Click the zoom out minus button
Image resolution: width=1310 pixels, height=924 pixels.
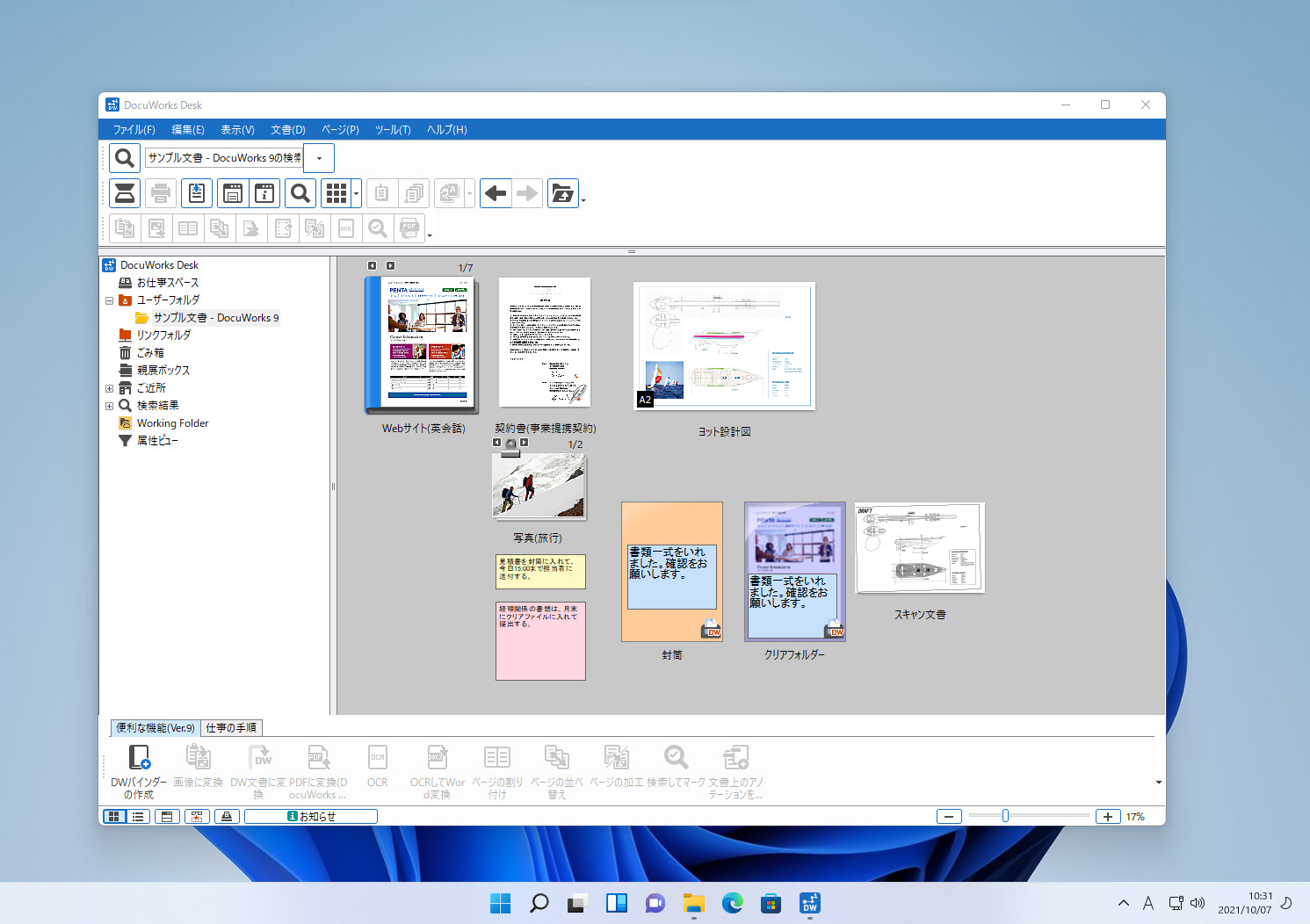948,816
